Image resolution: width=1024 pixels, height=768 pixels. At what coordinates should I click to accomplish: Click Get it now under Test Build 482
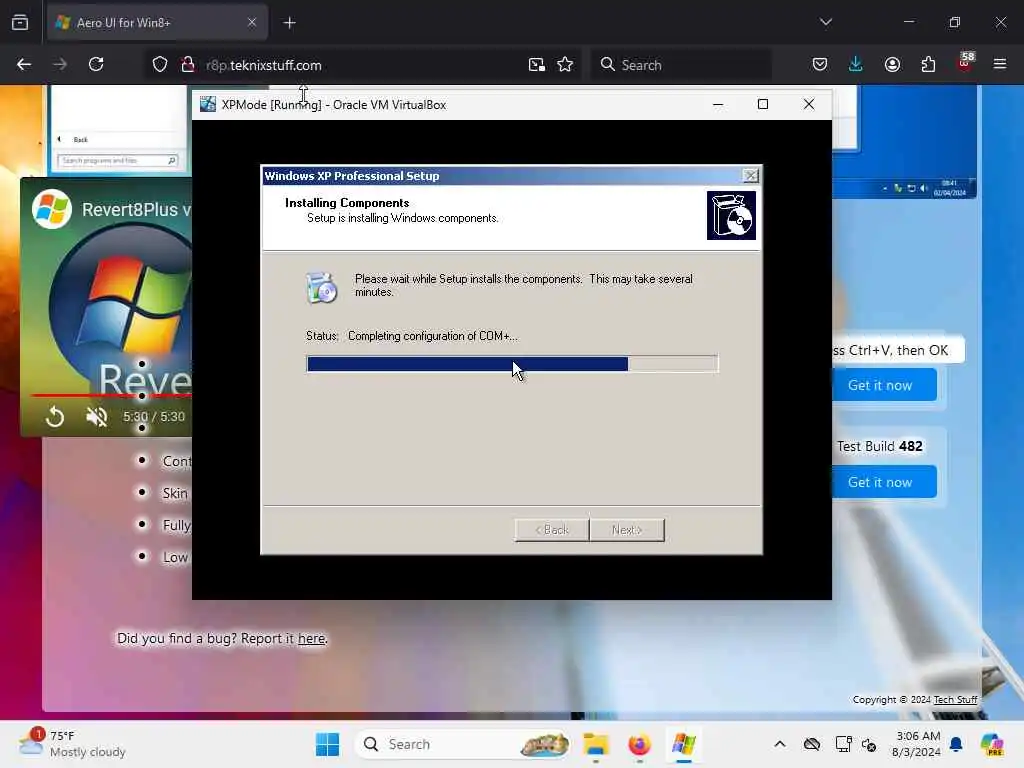click(x=880, y=482)
